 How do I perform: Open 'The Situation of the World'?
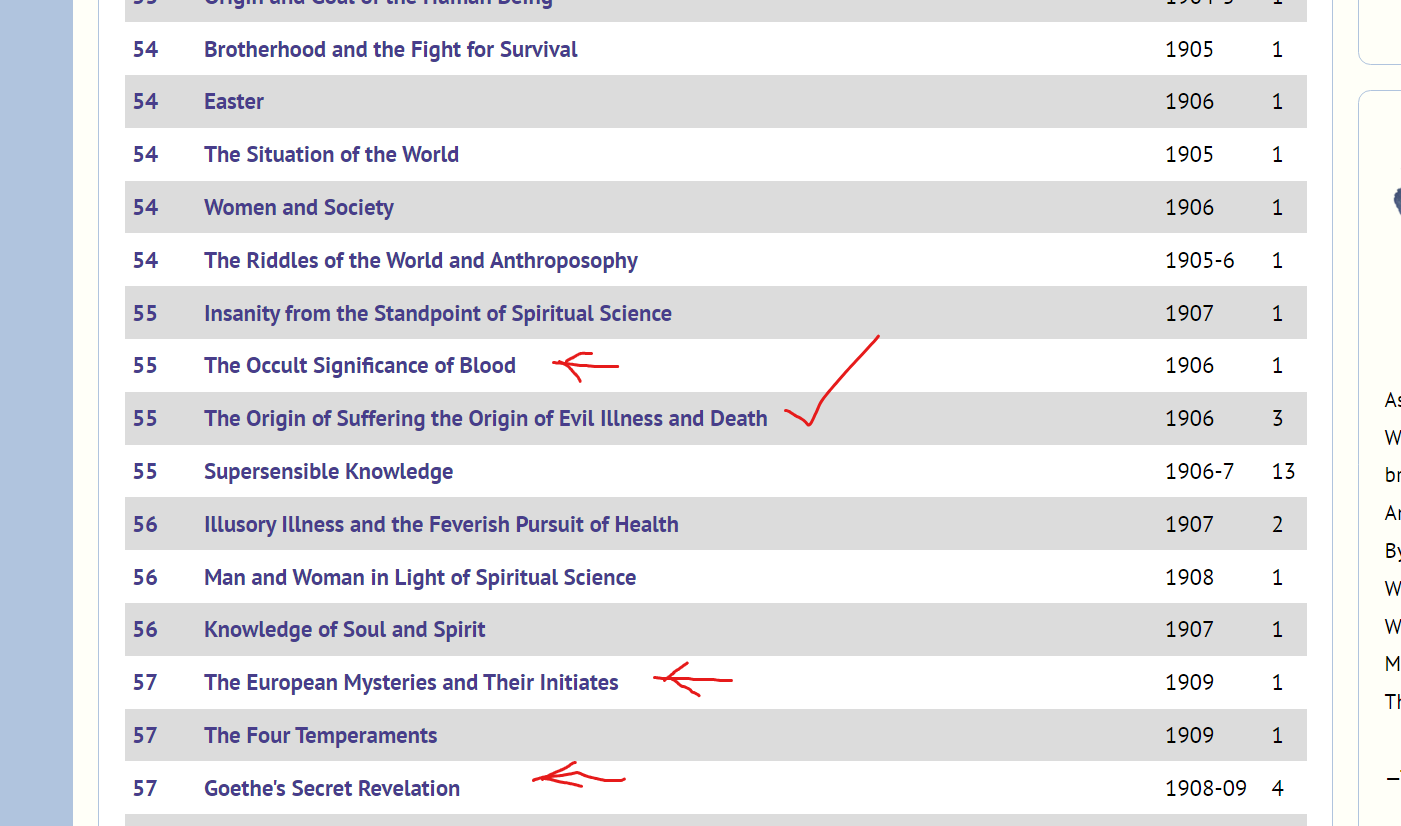point(331,155)
